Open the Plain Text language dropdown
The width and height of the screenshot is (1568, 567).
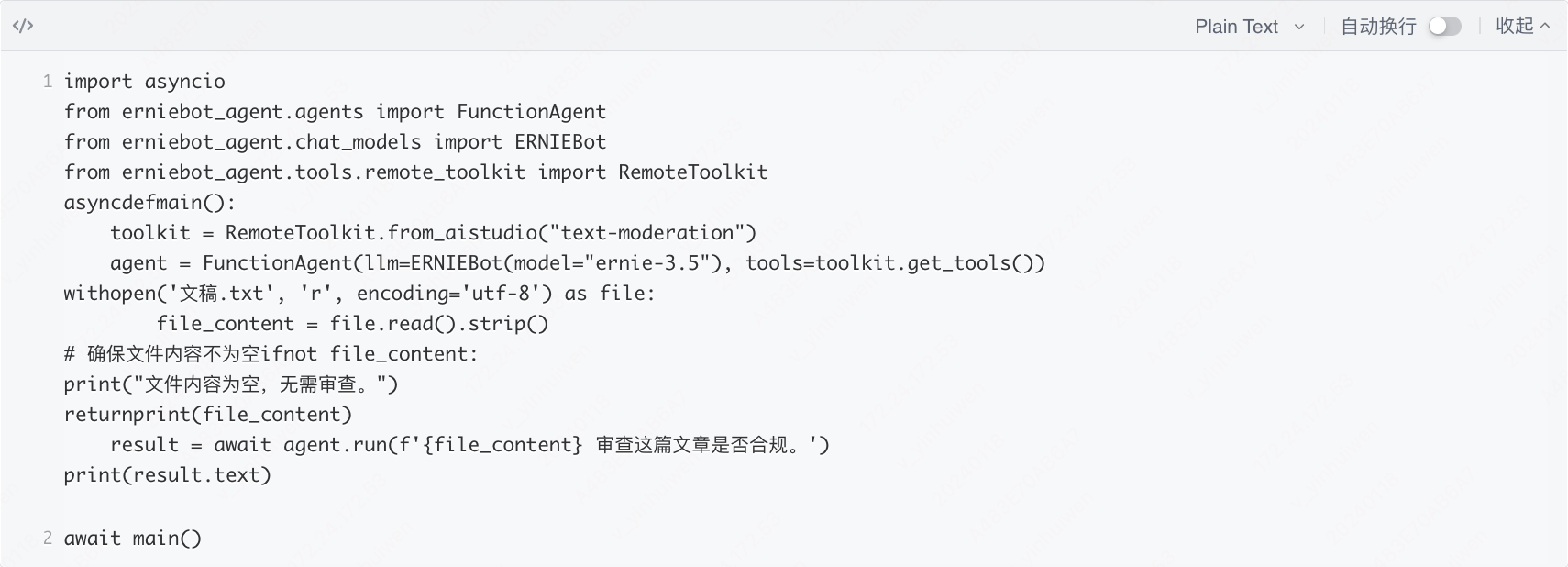[1237, 27]
